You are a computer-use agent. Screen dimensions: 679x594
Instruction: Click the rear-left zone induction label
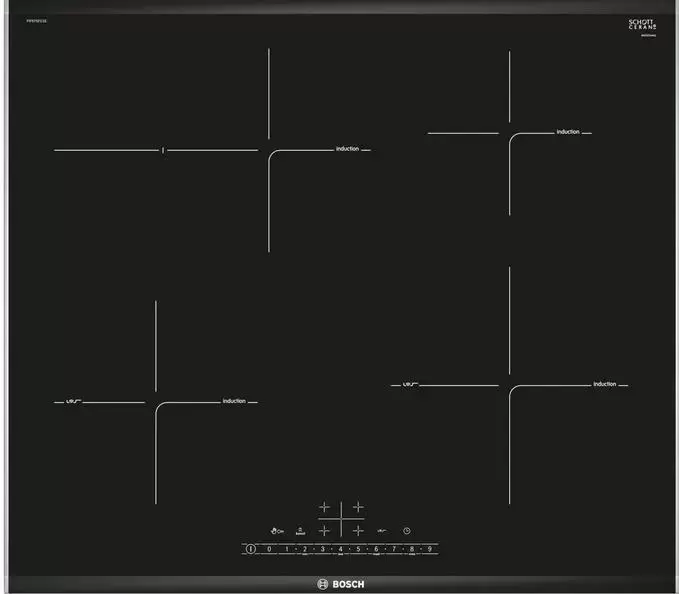coord(347,149)
